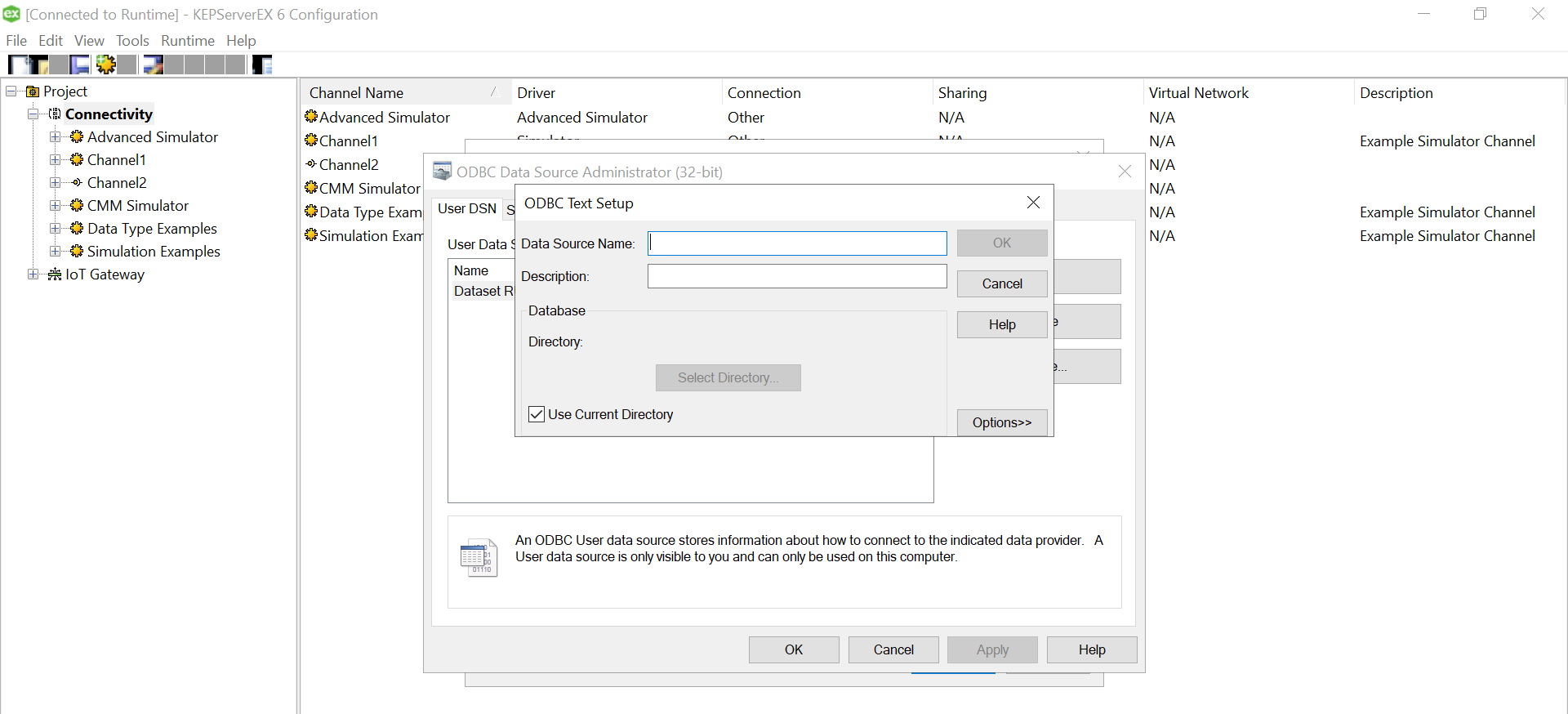Viewport: 1568px width, 714px height.
Task: Click the IoT Gateway tree icon
Action: [x=55, y=274]
